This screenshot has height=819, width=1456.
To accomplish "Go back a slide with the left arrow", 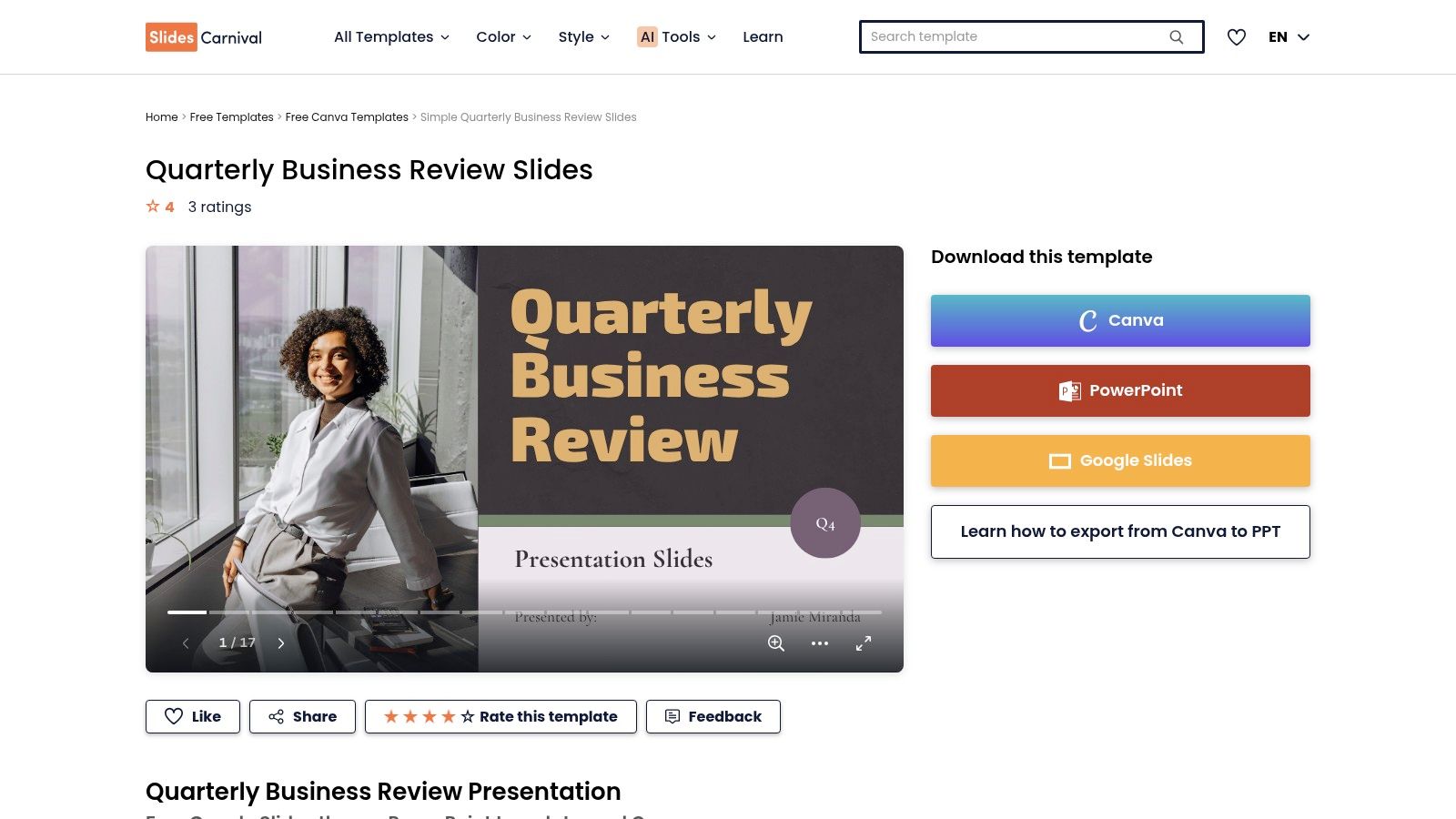I will [x=186, y=642].
